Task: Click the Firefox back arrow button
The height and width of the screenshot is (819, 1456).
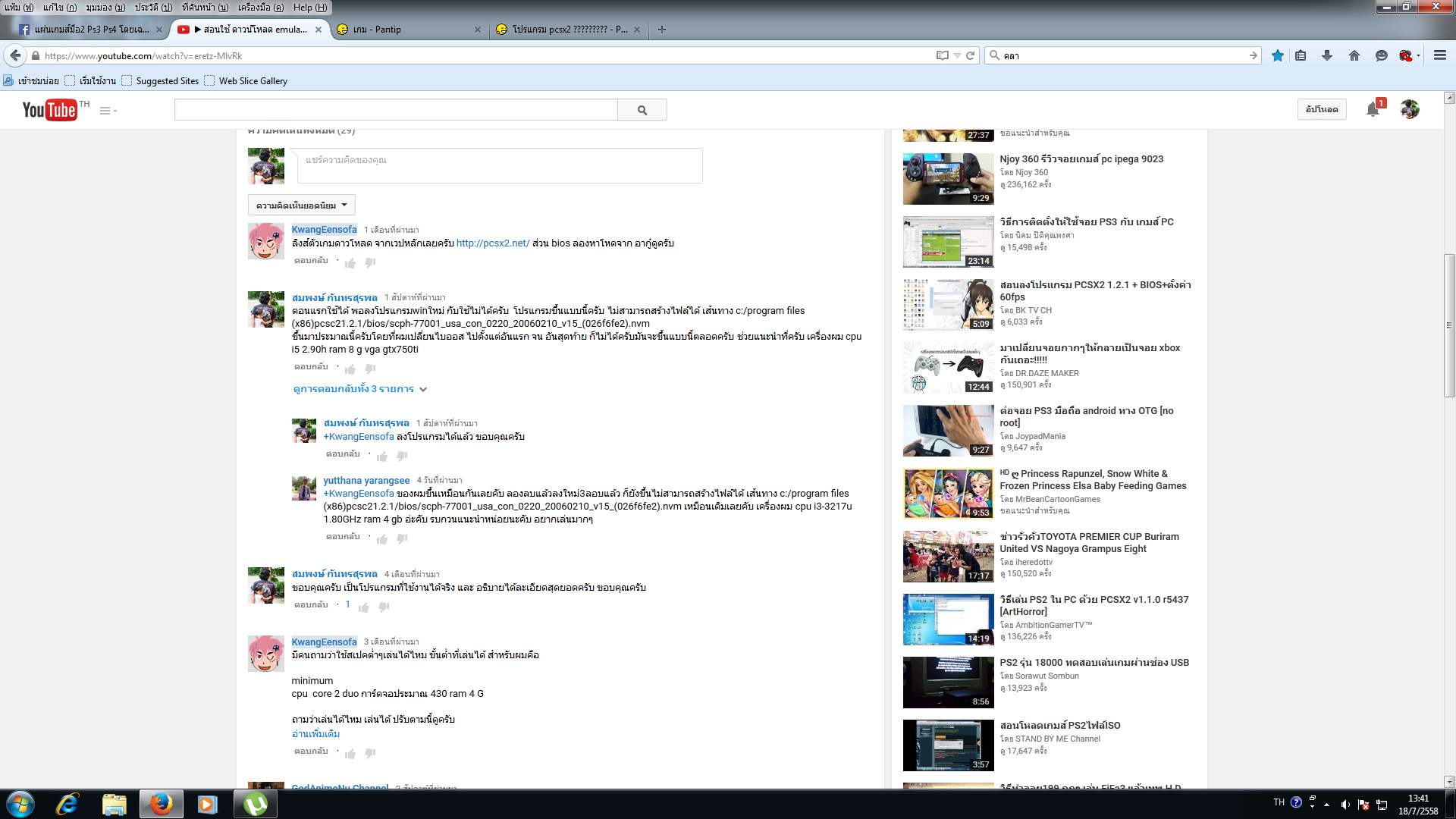Action: tap(15, 55)
